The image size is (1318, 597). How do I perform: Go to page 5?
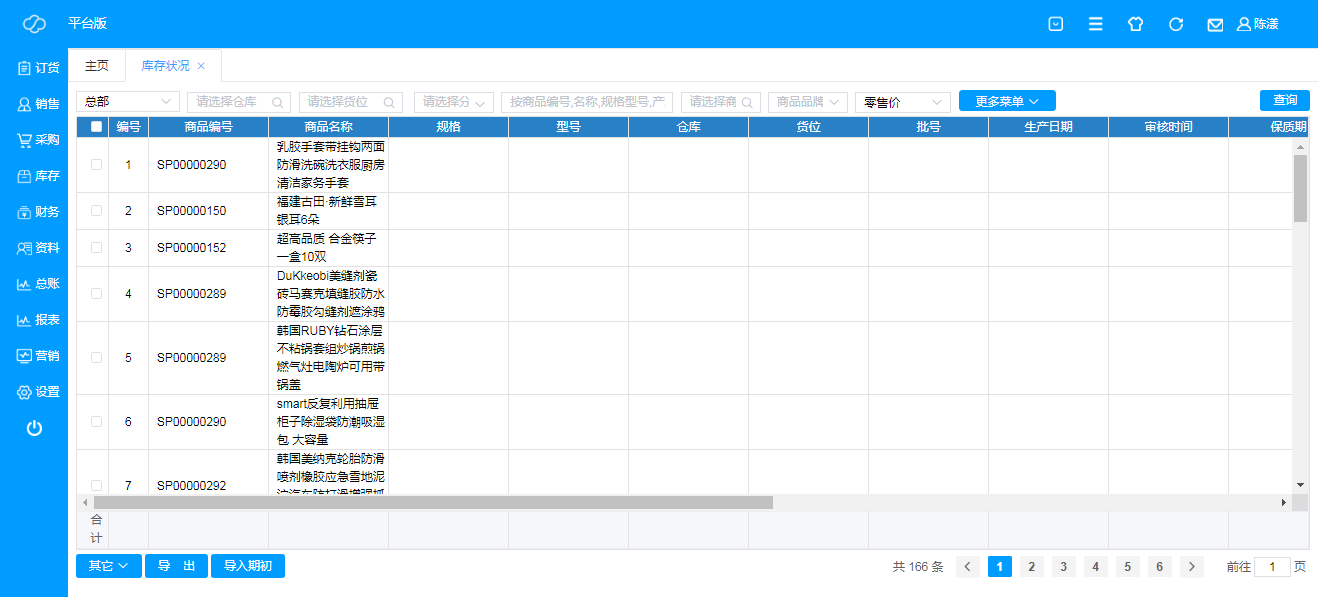pyautogui.click(x=1128, y=567)
